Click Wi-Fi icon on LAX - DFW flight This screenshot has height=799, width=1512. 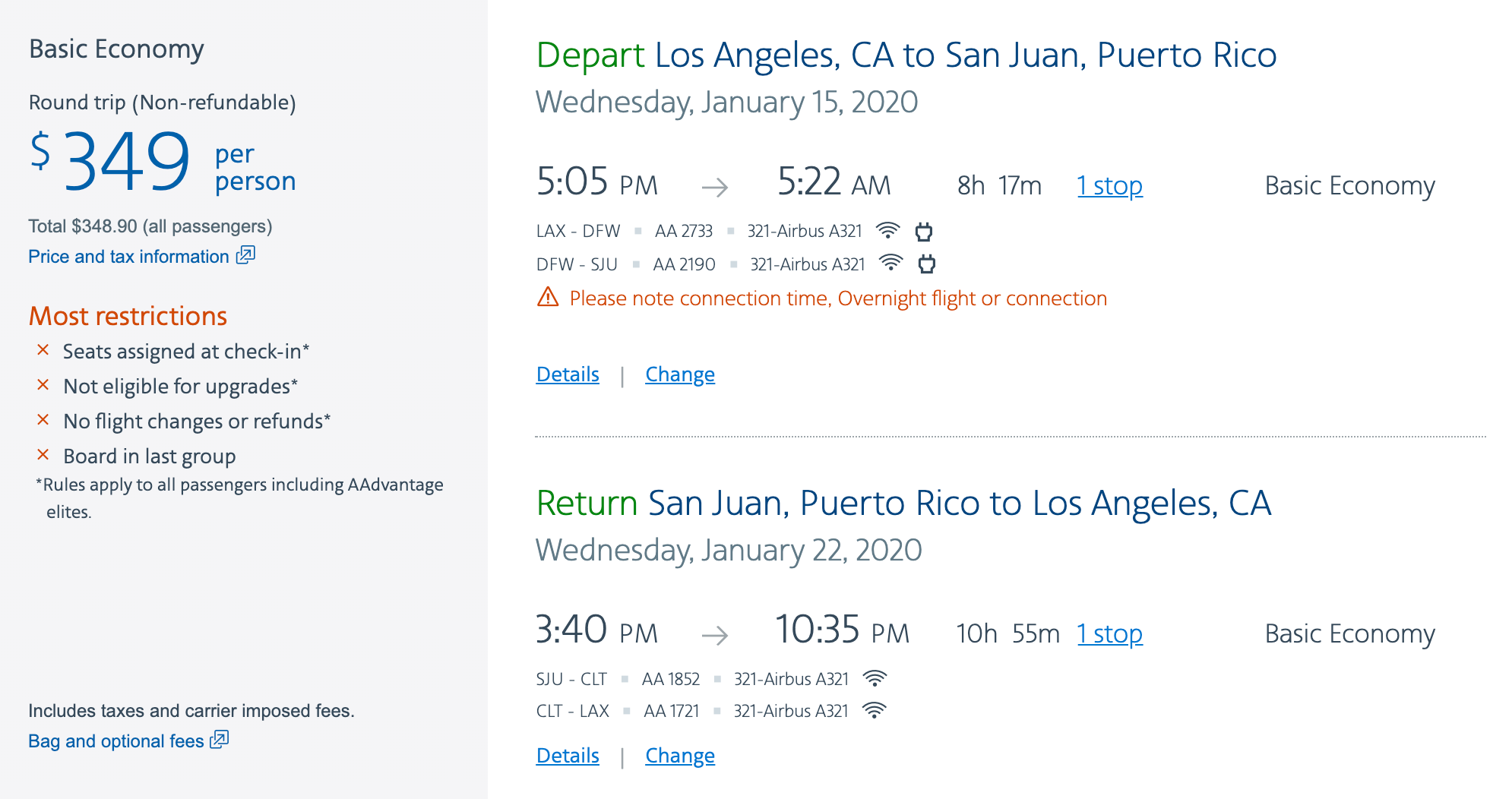coord(887,230)
